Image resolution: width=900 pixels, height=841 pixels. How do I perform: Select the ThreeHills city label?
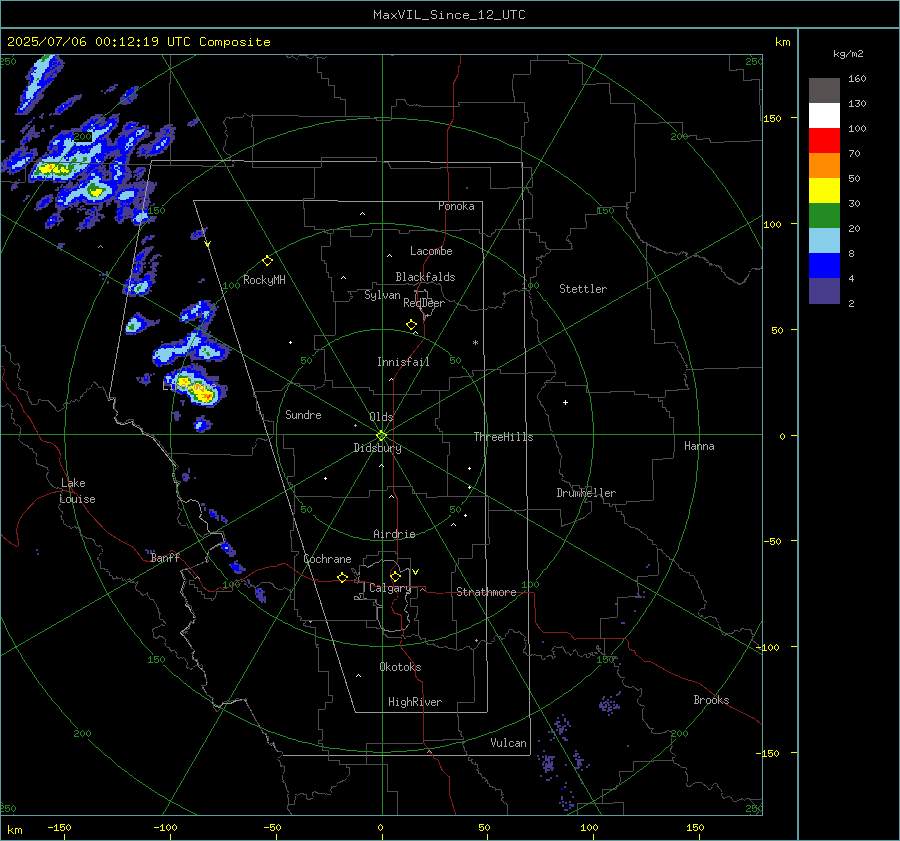coord(503,437)
